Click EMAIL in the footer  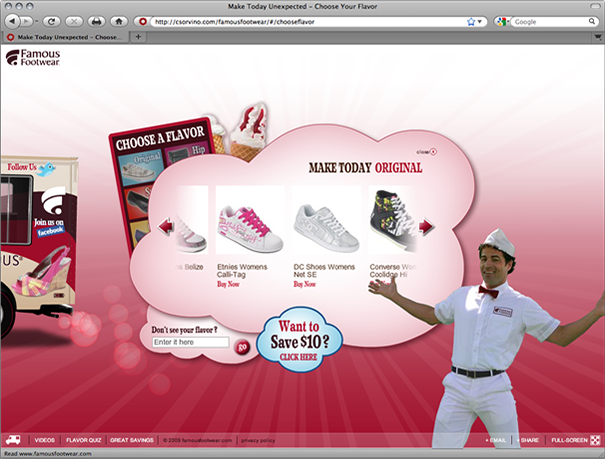click(x=496, y=440)
